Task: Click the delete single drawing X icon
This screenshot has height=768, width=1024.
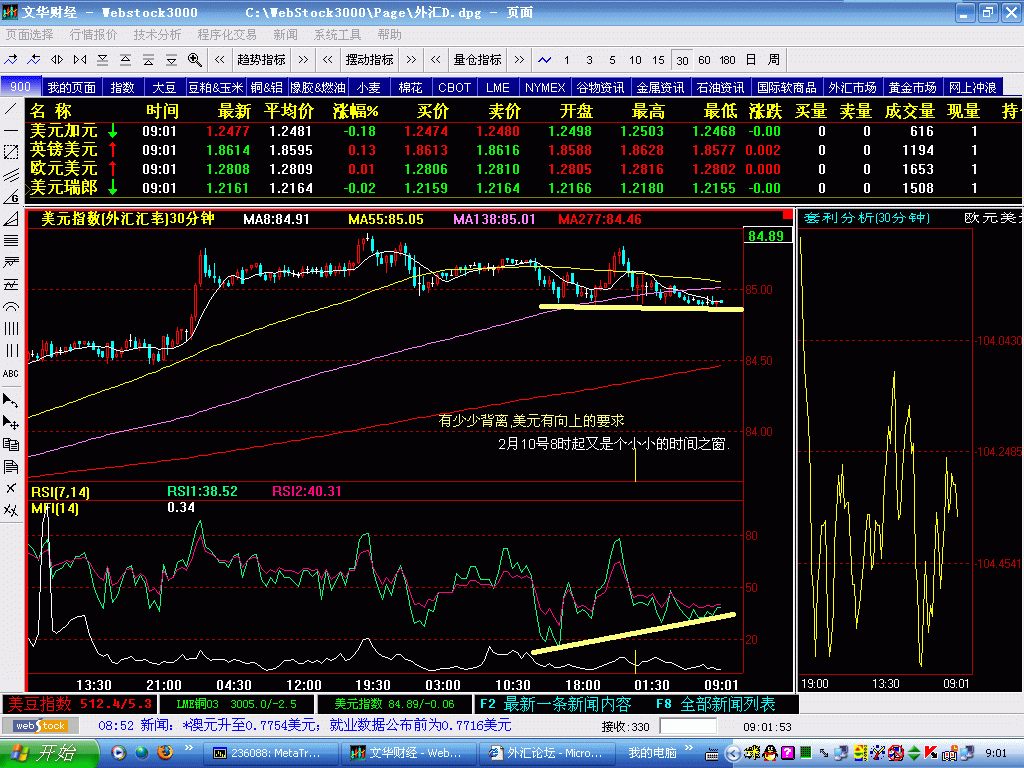Action: (x=11, y=488)
